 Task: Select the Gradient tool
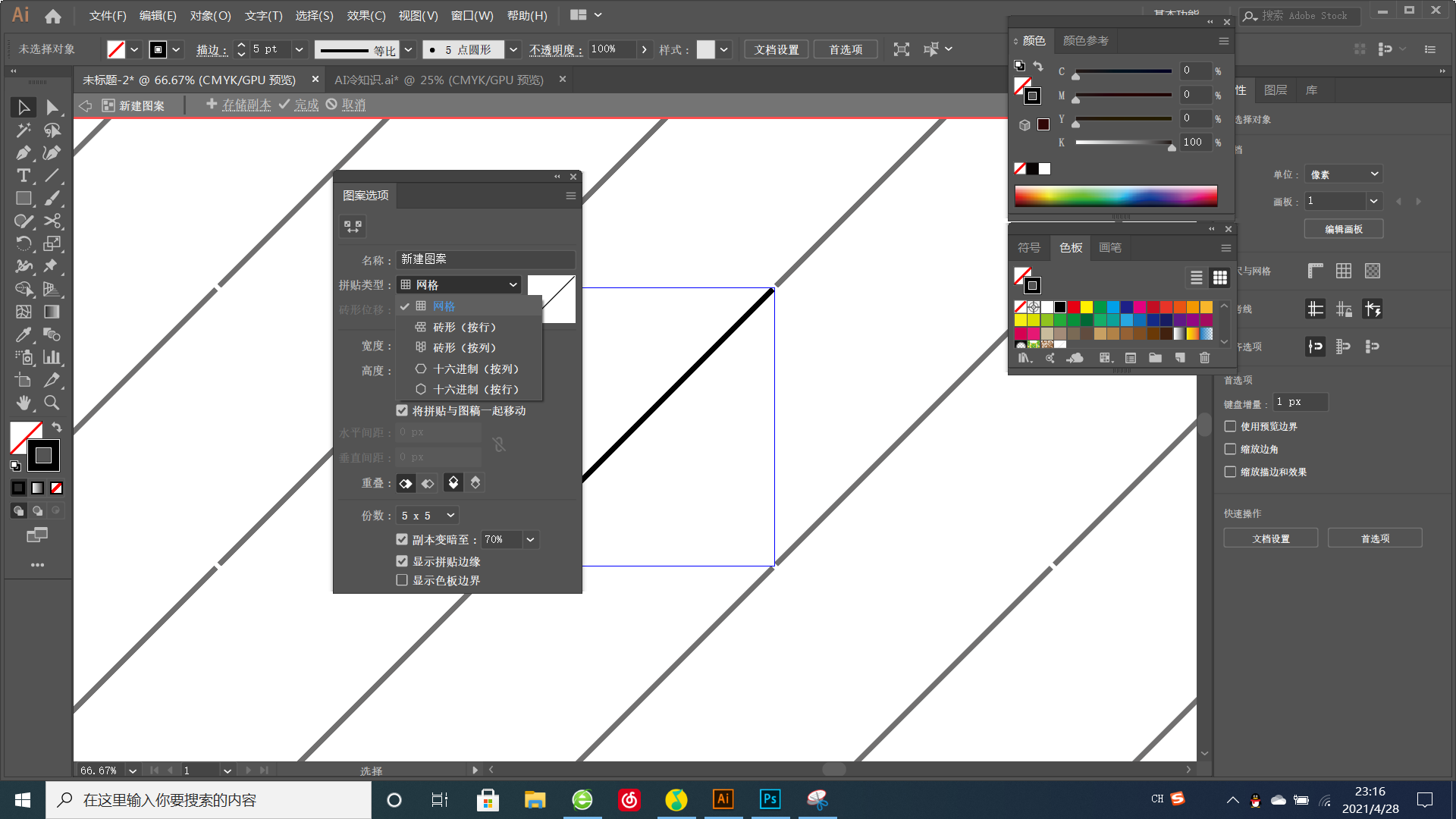(52, 312)
